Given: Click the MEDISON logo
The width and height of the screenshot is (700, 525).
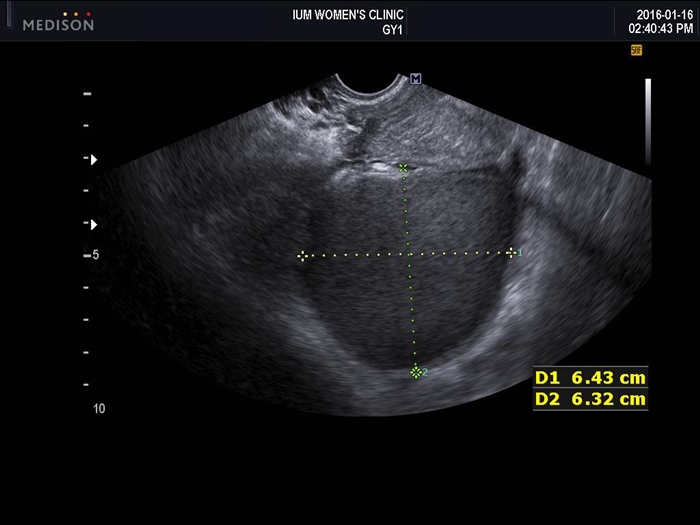Looking at the screenshot, I should [58, 22].
